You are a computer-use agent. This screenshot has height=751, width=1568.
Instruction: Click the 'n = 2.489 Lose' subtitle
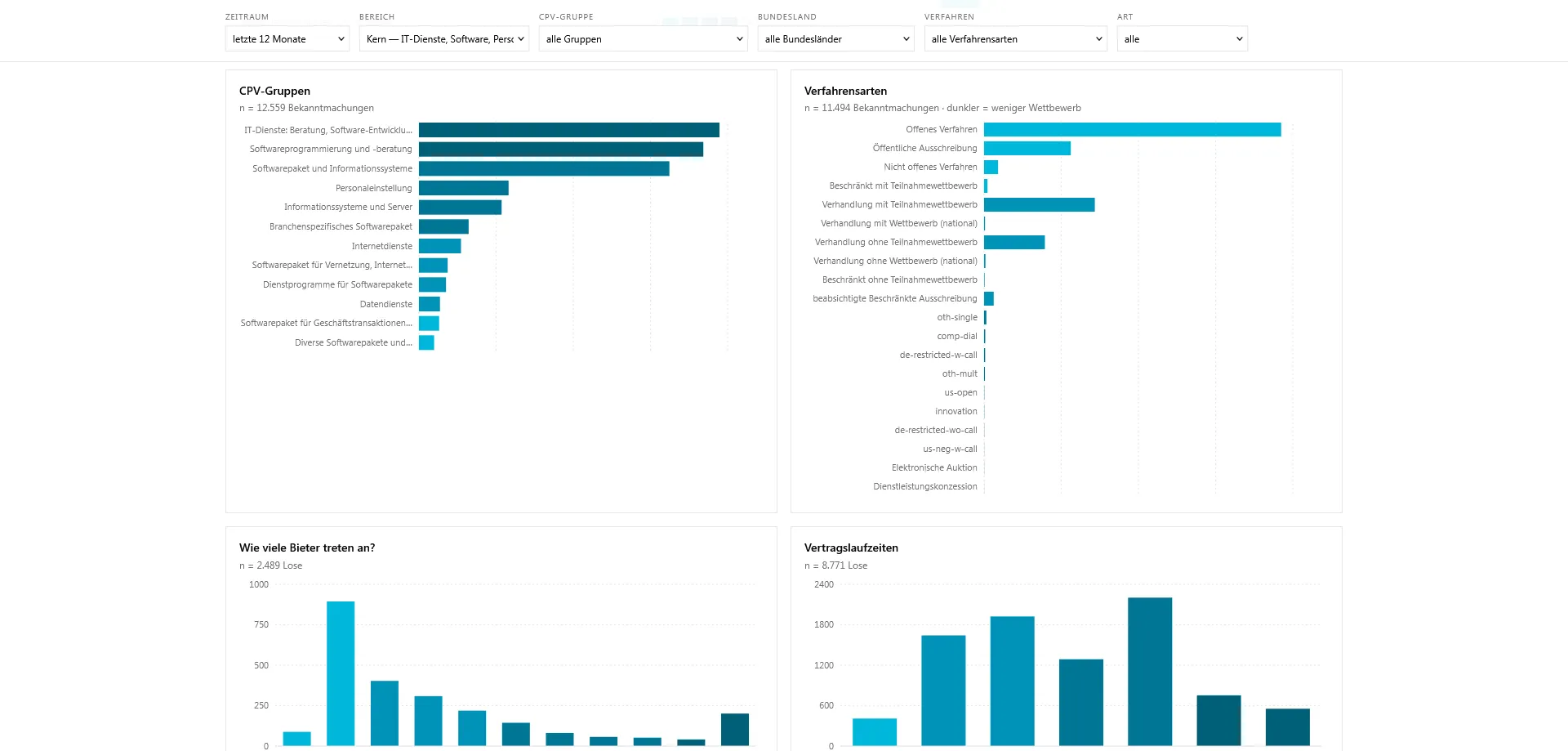point(270,565)
